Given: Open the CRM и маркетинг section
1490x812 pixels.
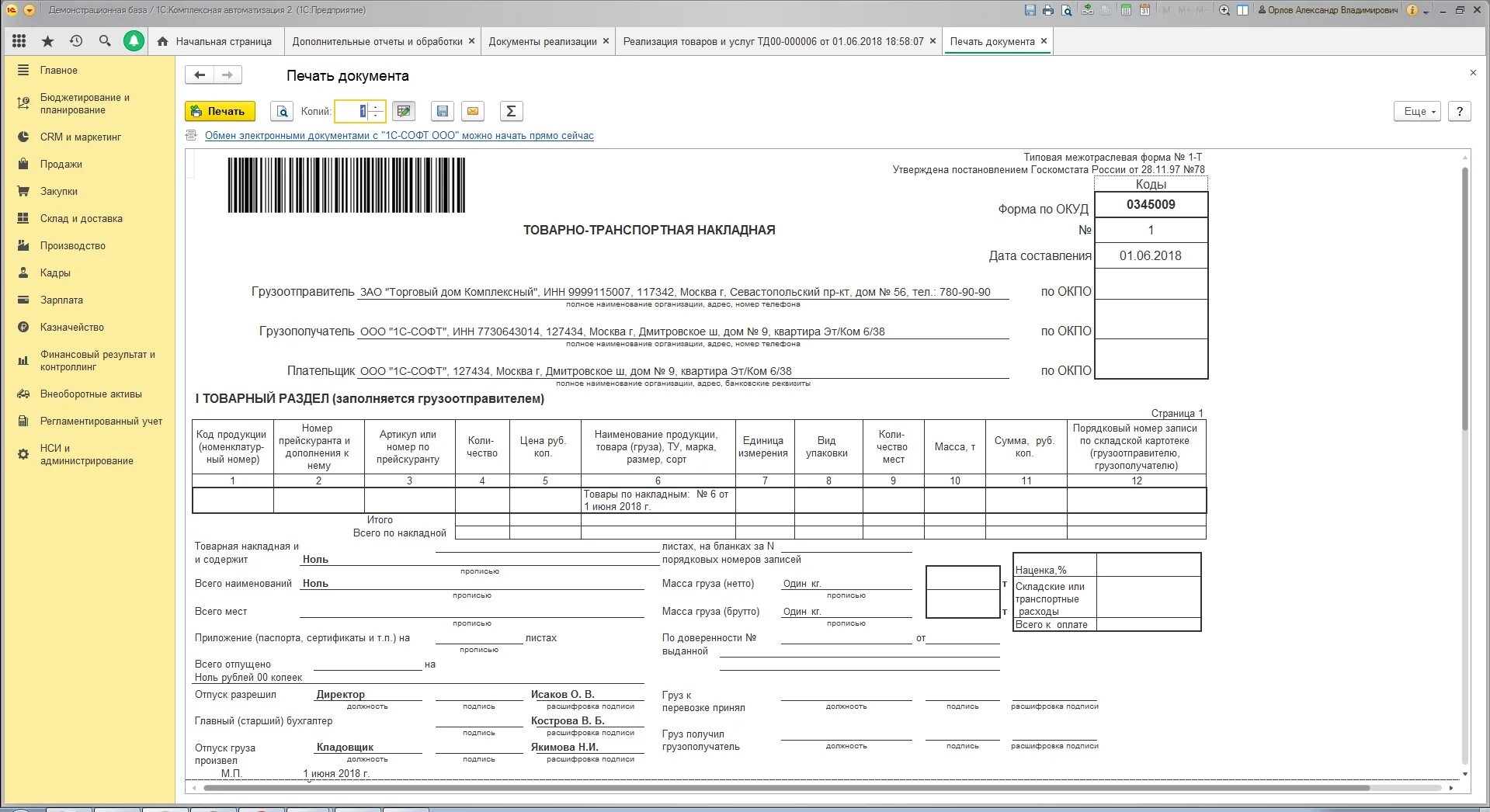Looking at the screenshot, I should click(x=90, y=137).
